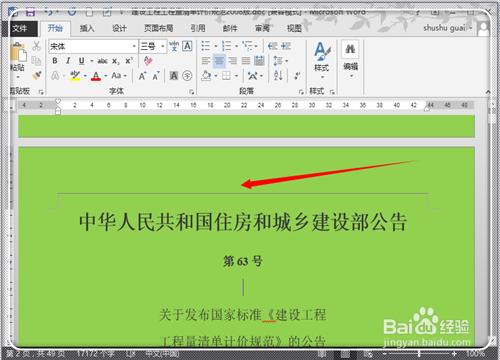500x360 pixels.
Task: Open the Paste options arrow below 粘贴
Action: point(18,77)
